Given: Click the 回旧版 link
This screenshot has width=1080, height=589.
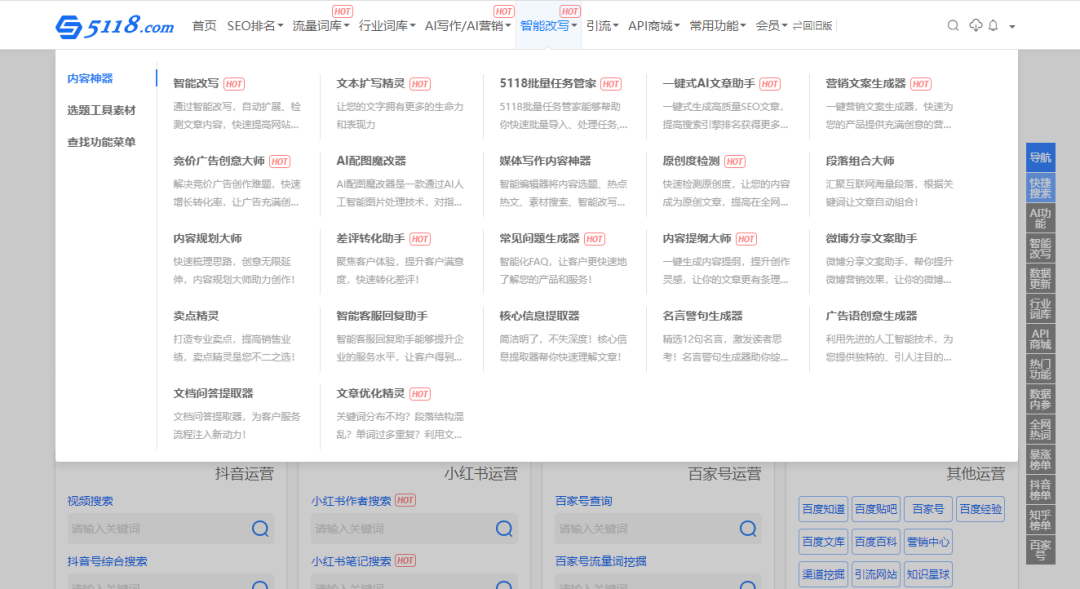Looking at the screenshot, I should point(812,25).
